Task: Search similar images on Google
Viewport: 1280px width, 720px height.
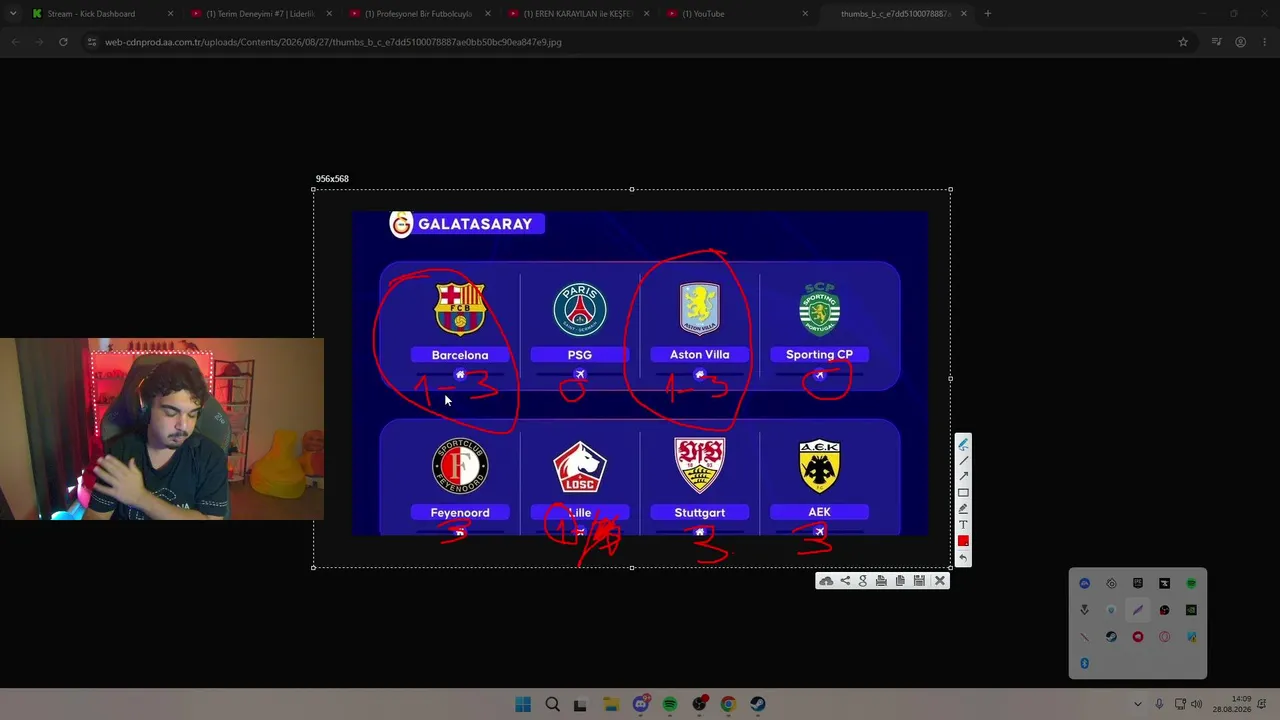Action: pos(863,581)
